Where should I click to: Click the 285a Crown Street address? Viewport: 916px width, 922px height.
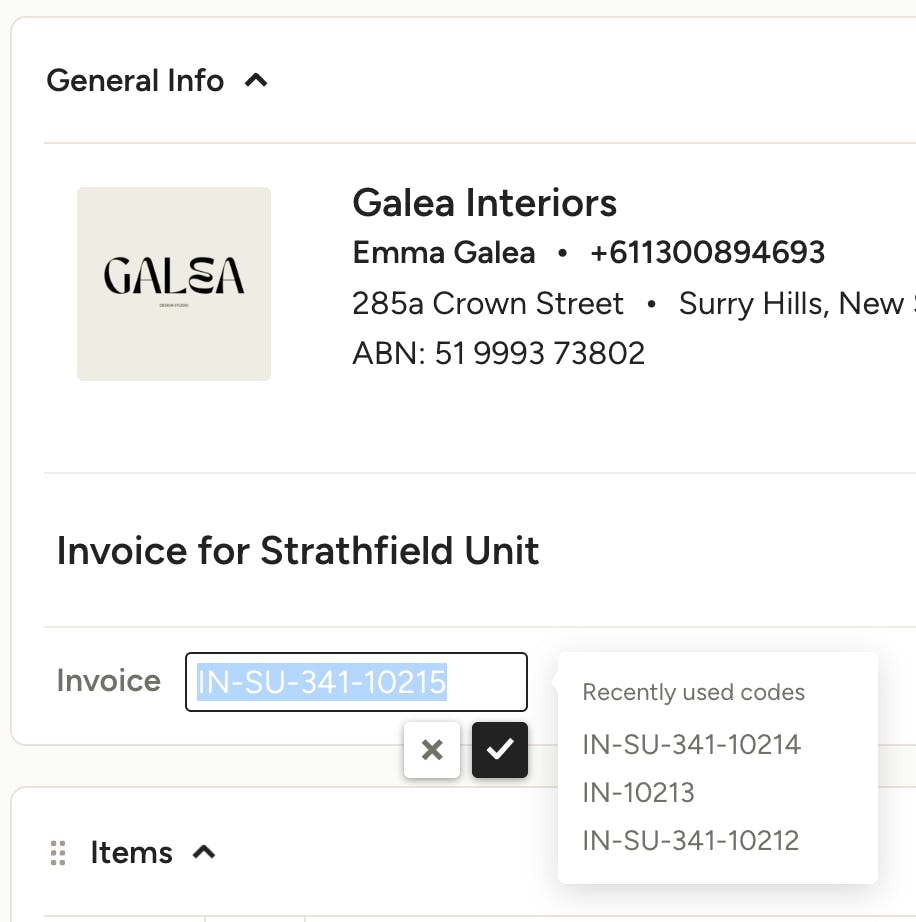point(487,303)
